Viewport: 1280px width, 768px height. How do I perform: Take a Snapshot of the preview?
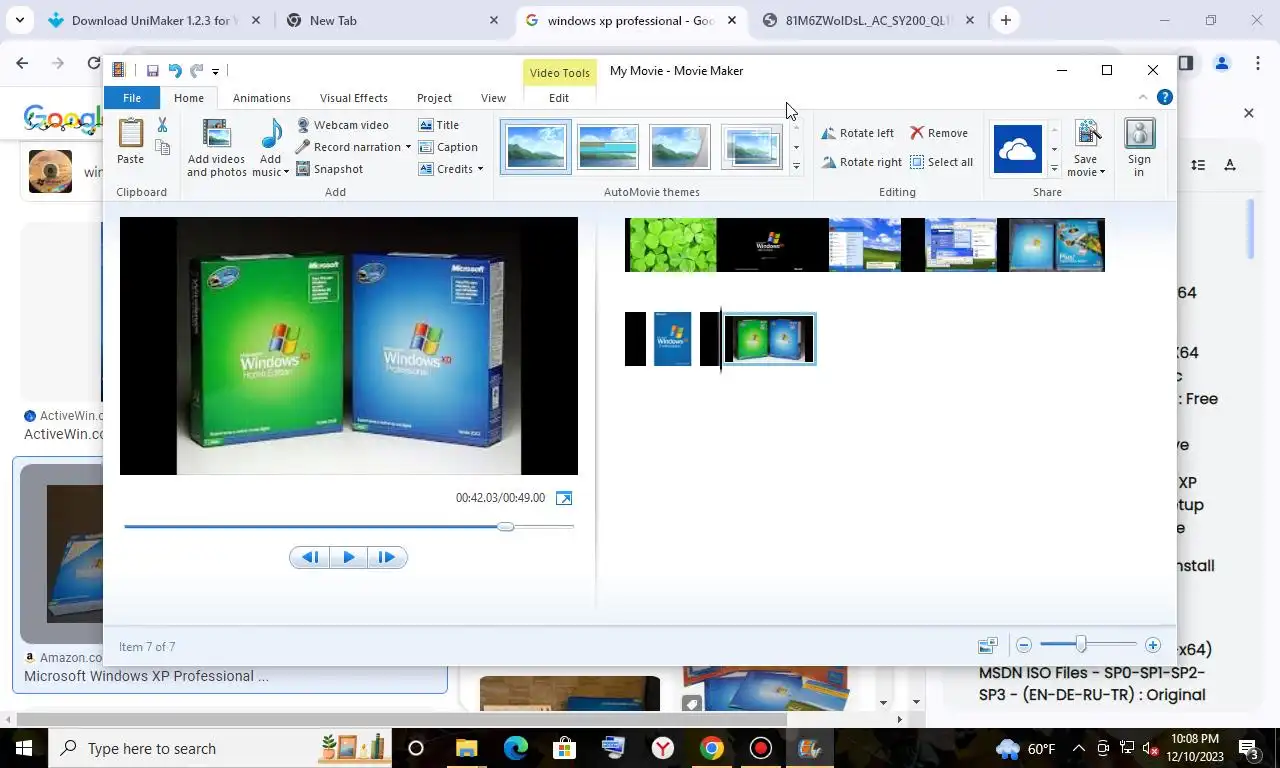(x=330, y=169)
